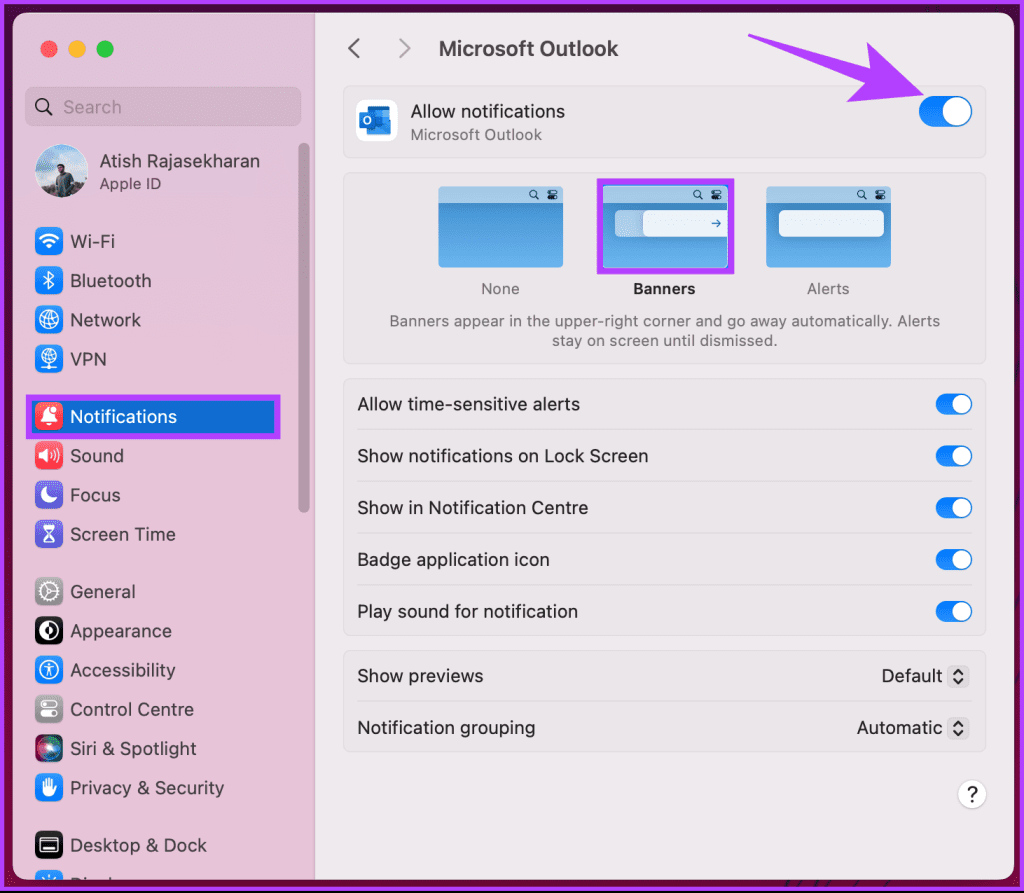Go back using the left chevron arrow

point(354,47)
